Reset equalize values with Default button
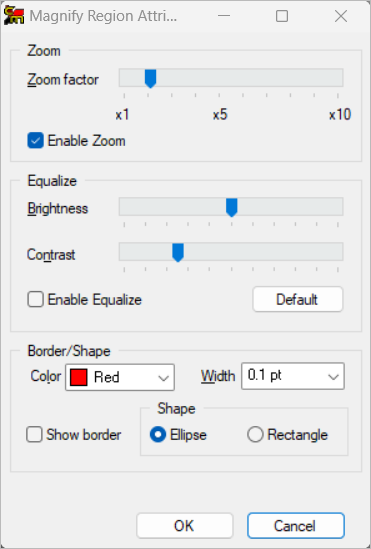Viewport: 371px width, 549px height. coord(298,299)
